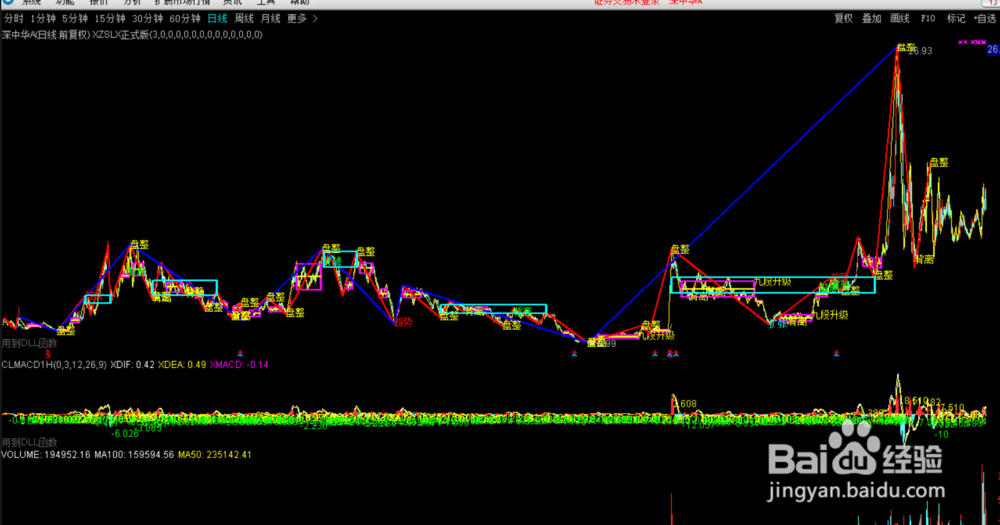Click 用到DLL函数 above the VOLUME label
This screenshot has width=1000, height=525.
[x=29, y=442]
